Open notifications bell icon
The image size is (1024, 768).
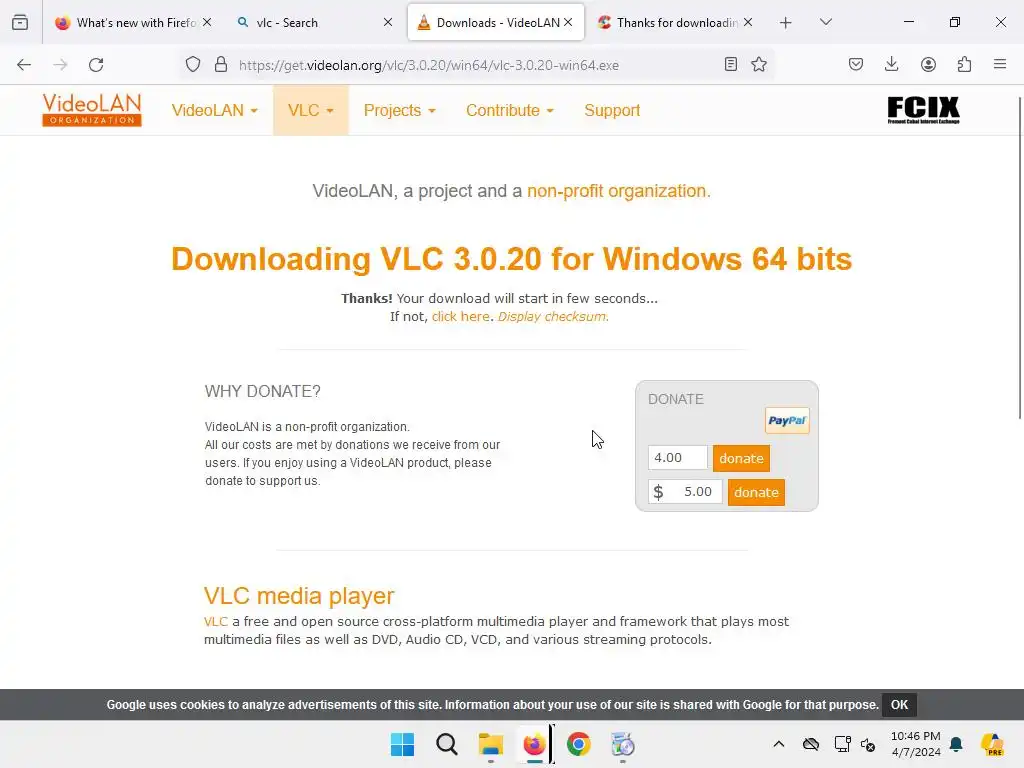click(956, 744)
